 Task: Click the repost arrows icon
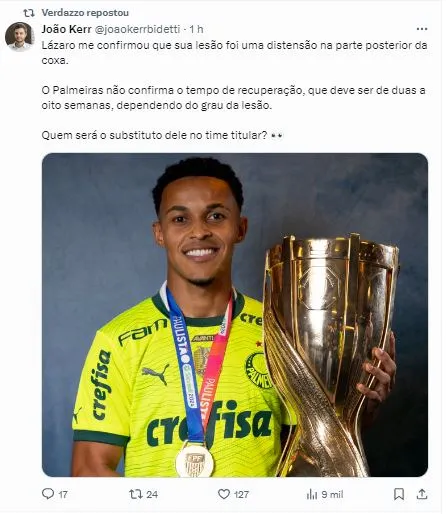136,494
